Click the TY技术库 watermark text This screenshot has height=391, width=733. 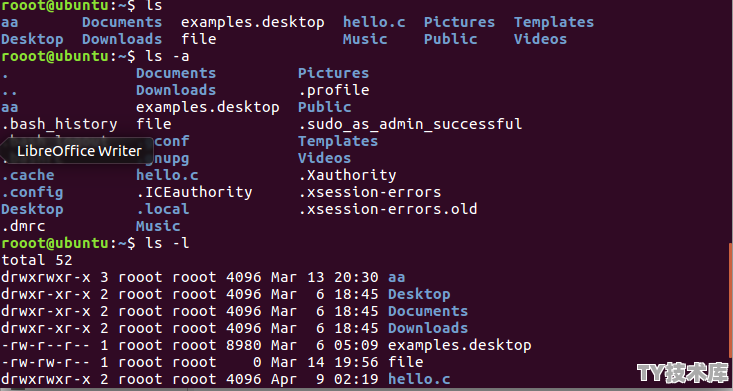coord(683,372)
